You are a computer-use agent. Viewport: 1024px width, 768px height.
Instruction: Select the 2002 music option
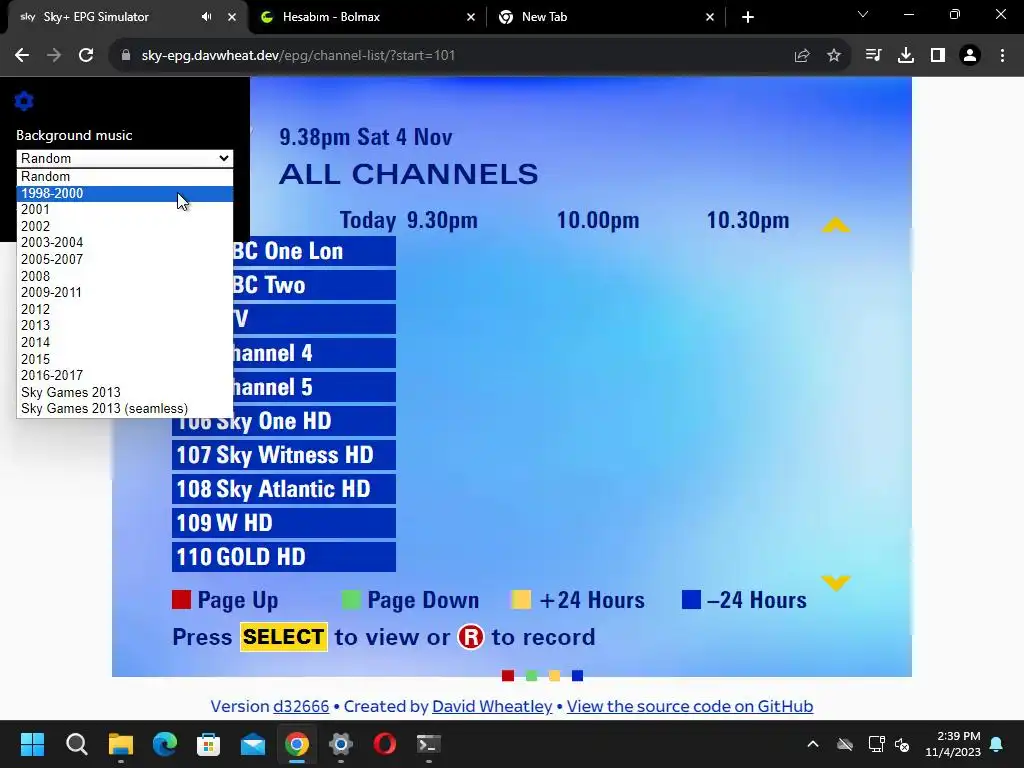(x=124, y=226)
